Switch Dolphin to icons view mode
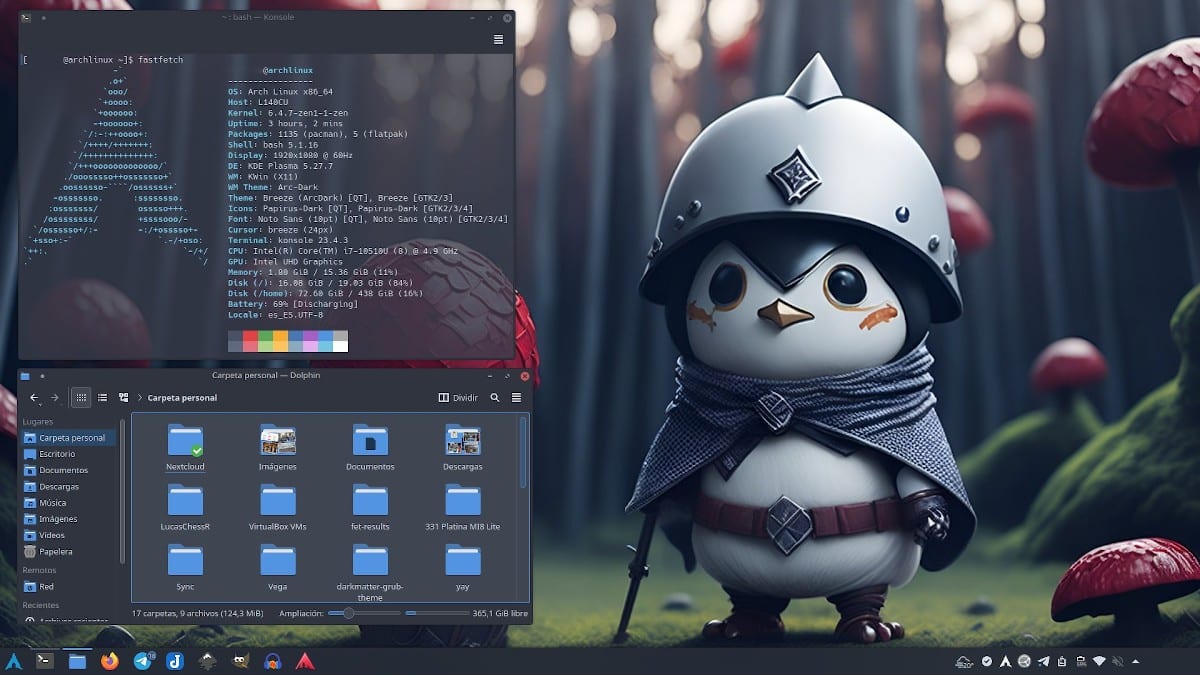 [x=82, y=397]
